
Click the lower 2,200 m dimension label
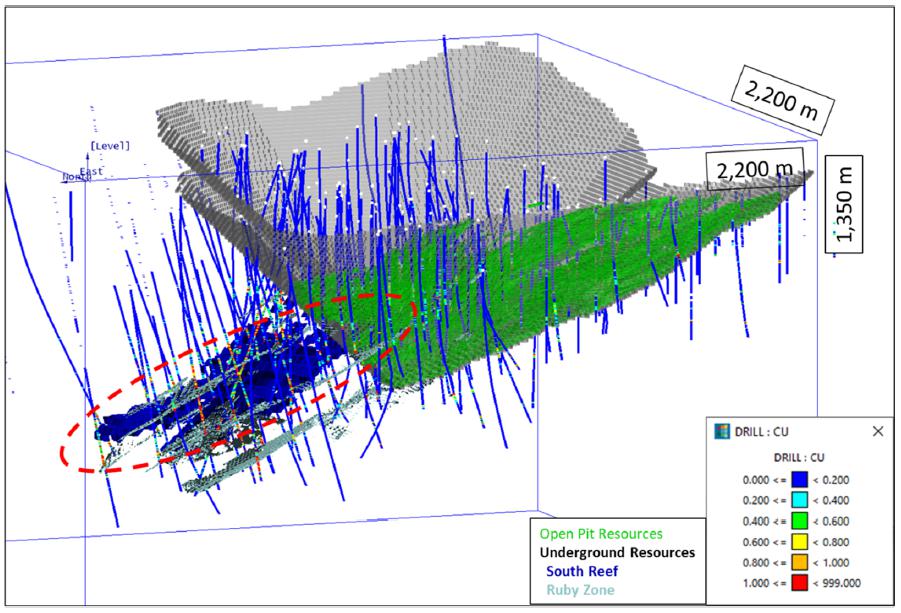pos(754,169)
